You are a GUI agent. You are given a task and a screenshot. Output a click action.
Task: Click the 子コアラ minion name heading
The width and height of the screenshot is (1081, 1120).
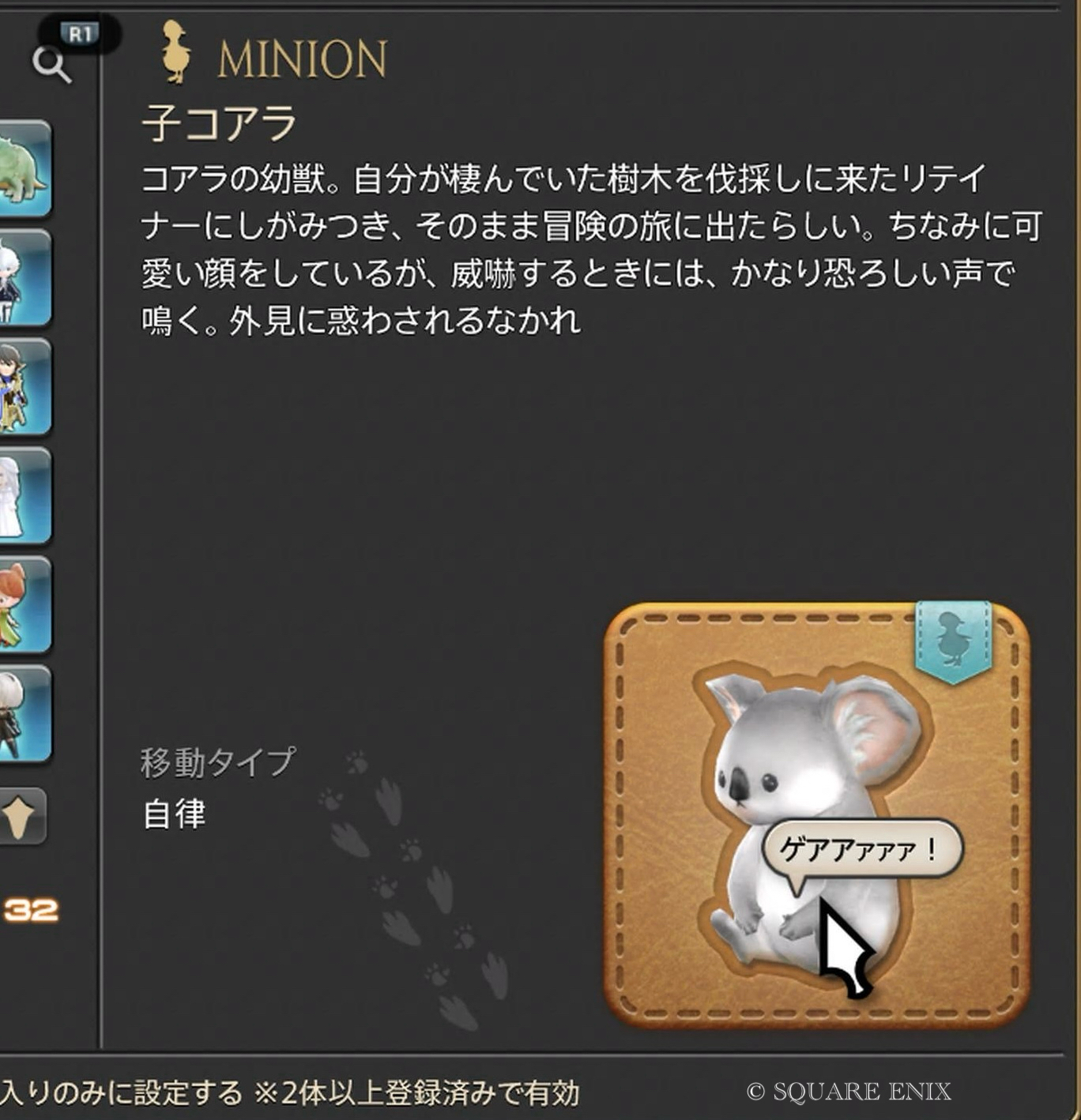(x=219, y=124)
